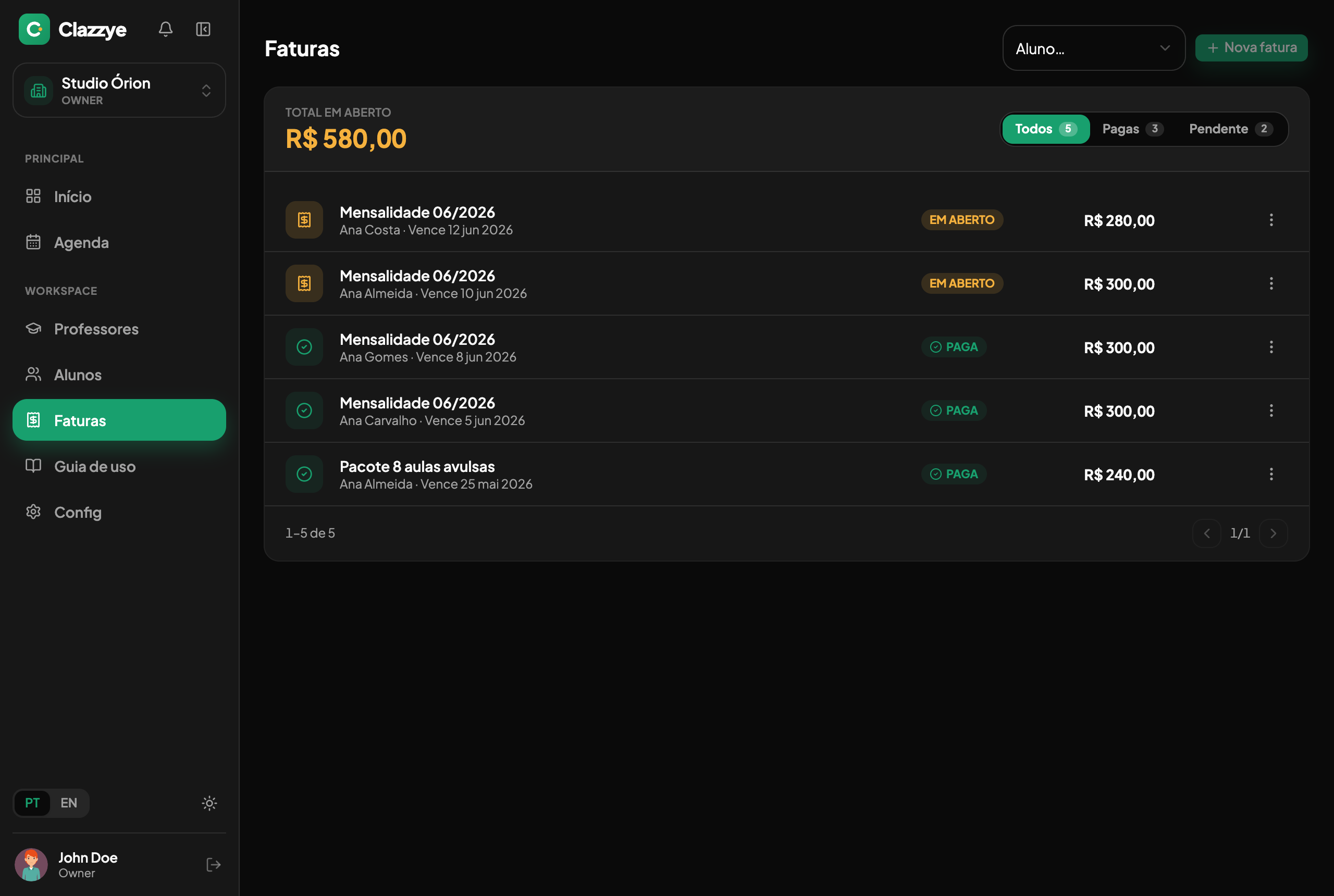Switch language to PT
Viewport: 1334px width, 896px height.
(32, 803)
